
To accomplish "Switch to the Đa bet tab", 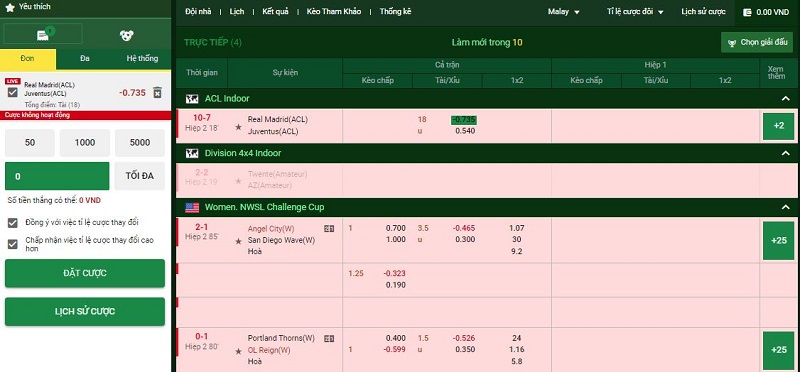I will tap(85, 59).
